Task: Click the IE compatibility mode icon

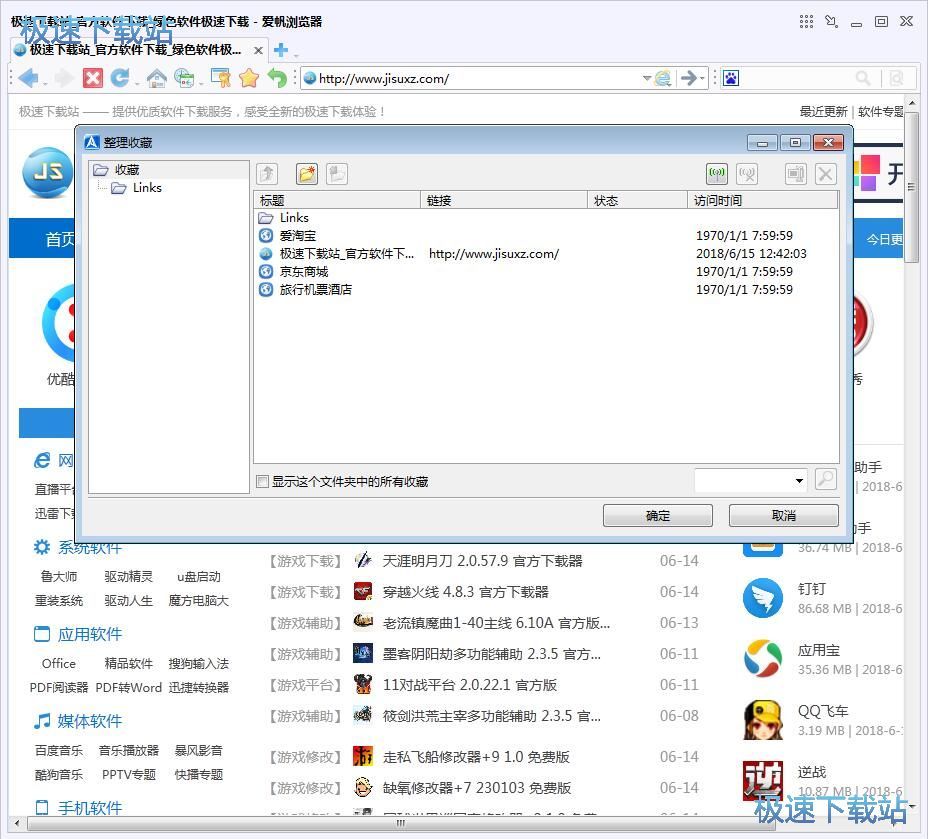Action: pyautogui.click(x=663, y=78)
